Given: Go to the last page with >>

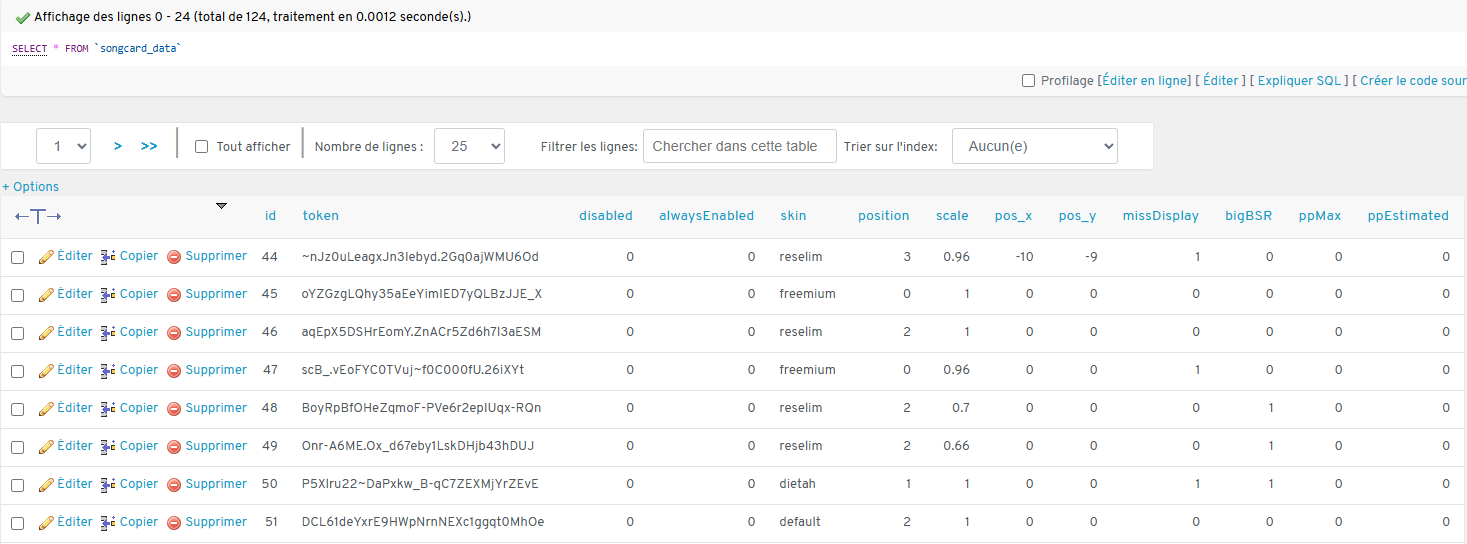Looking at the screenshot, I should (149, 146).
